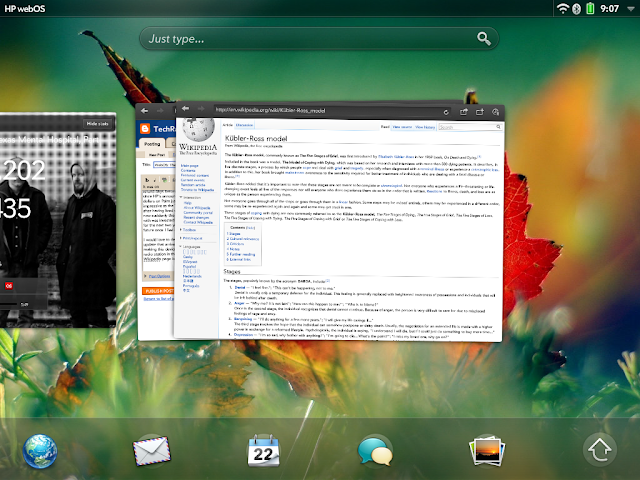Tap the Bluetooth status icon
The image size is (640, 480).
(x=576, y=9)
